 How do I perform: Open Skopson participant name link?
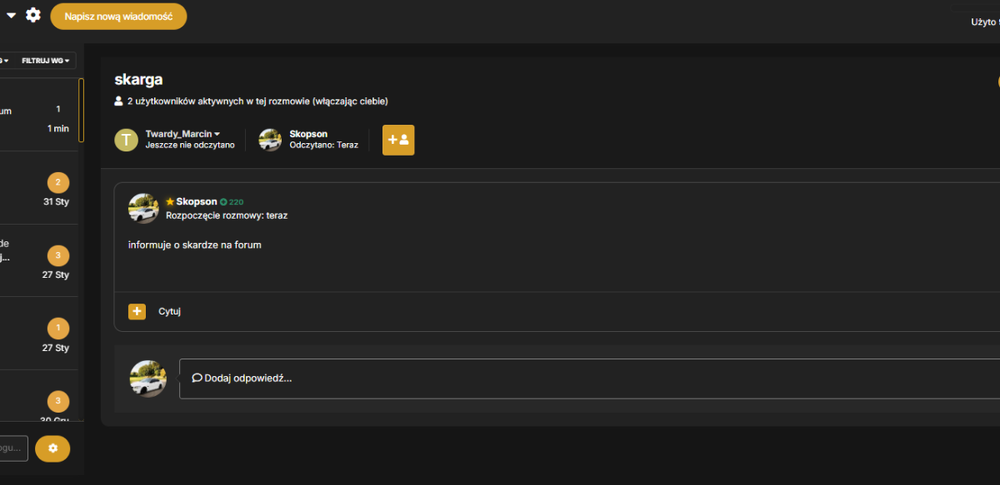click(x=308, y=134)
